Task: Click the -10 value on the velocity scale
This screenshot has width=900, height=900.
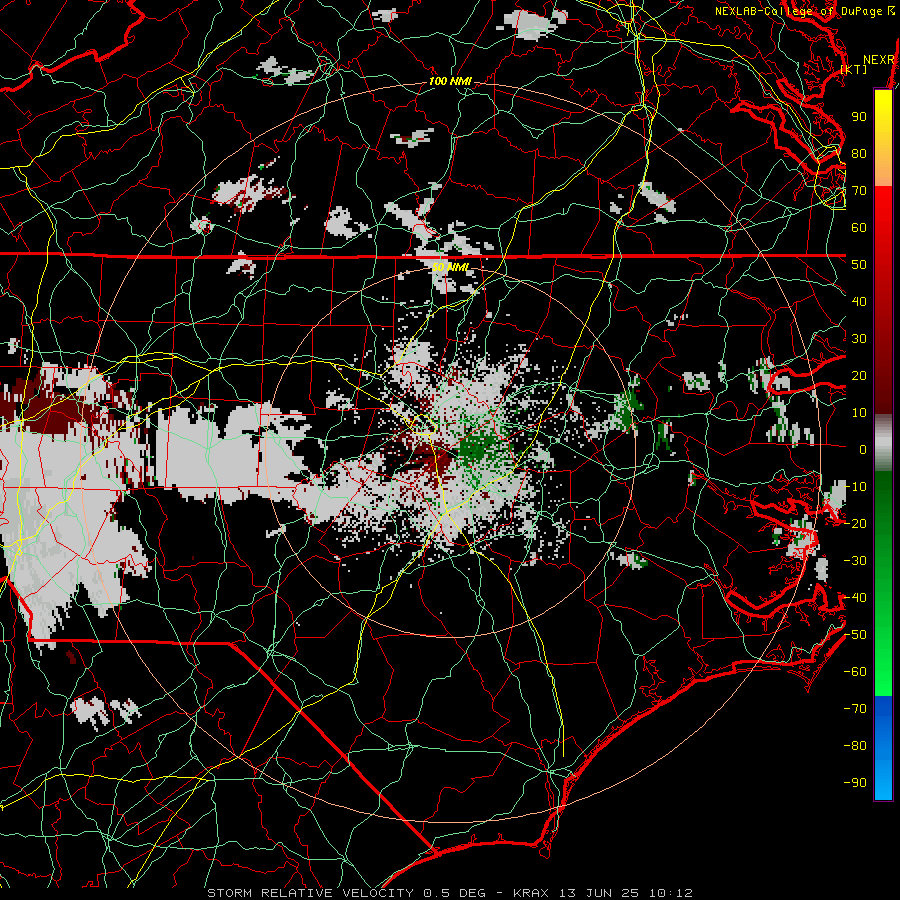Action: 855,487
